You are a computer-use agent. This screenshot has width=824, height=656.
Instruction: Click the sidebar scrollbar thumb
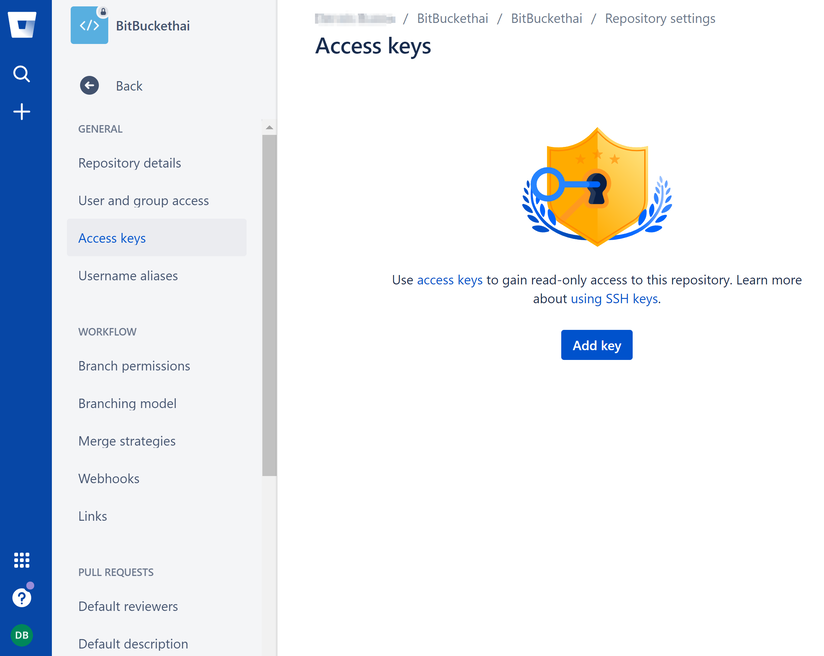pos(269,305)
